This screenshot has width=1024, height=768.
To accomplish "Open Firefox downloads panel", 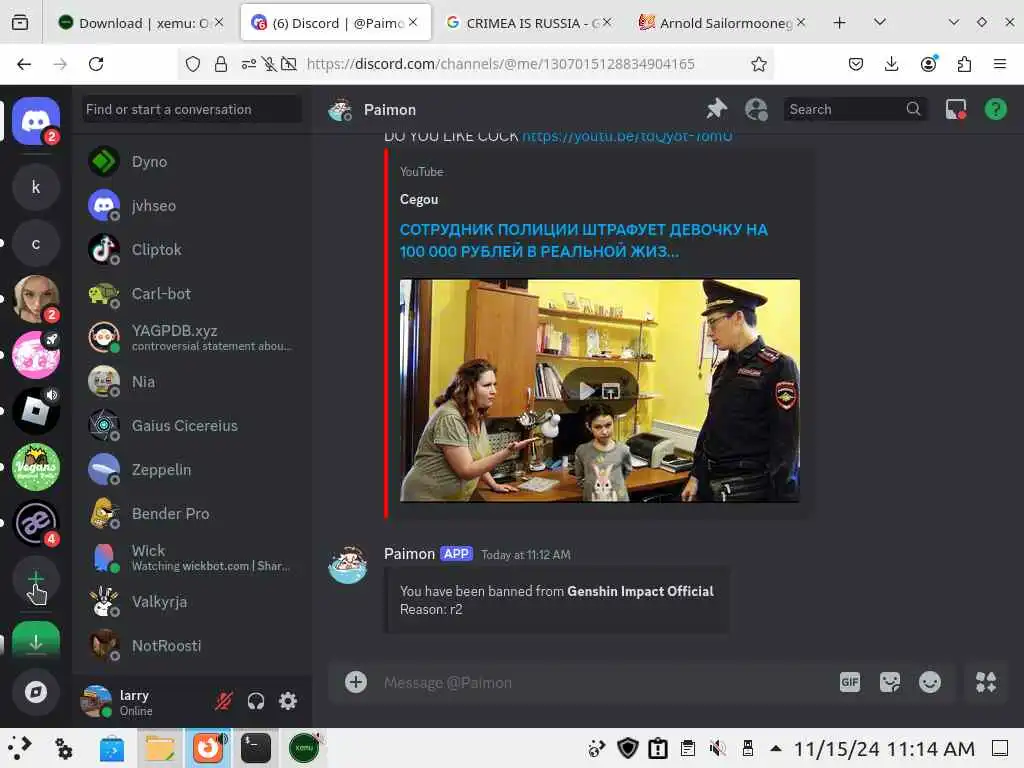I will coord(891,64).
